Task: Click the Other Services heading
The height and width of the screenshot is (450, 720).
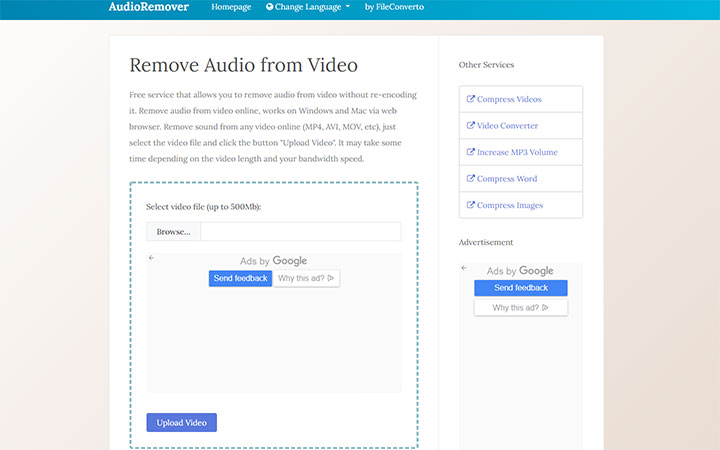Action: pos(486,65)
